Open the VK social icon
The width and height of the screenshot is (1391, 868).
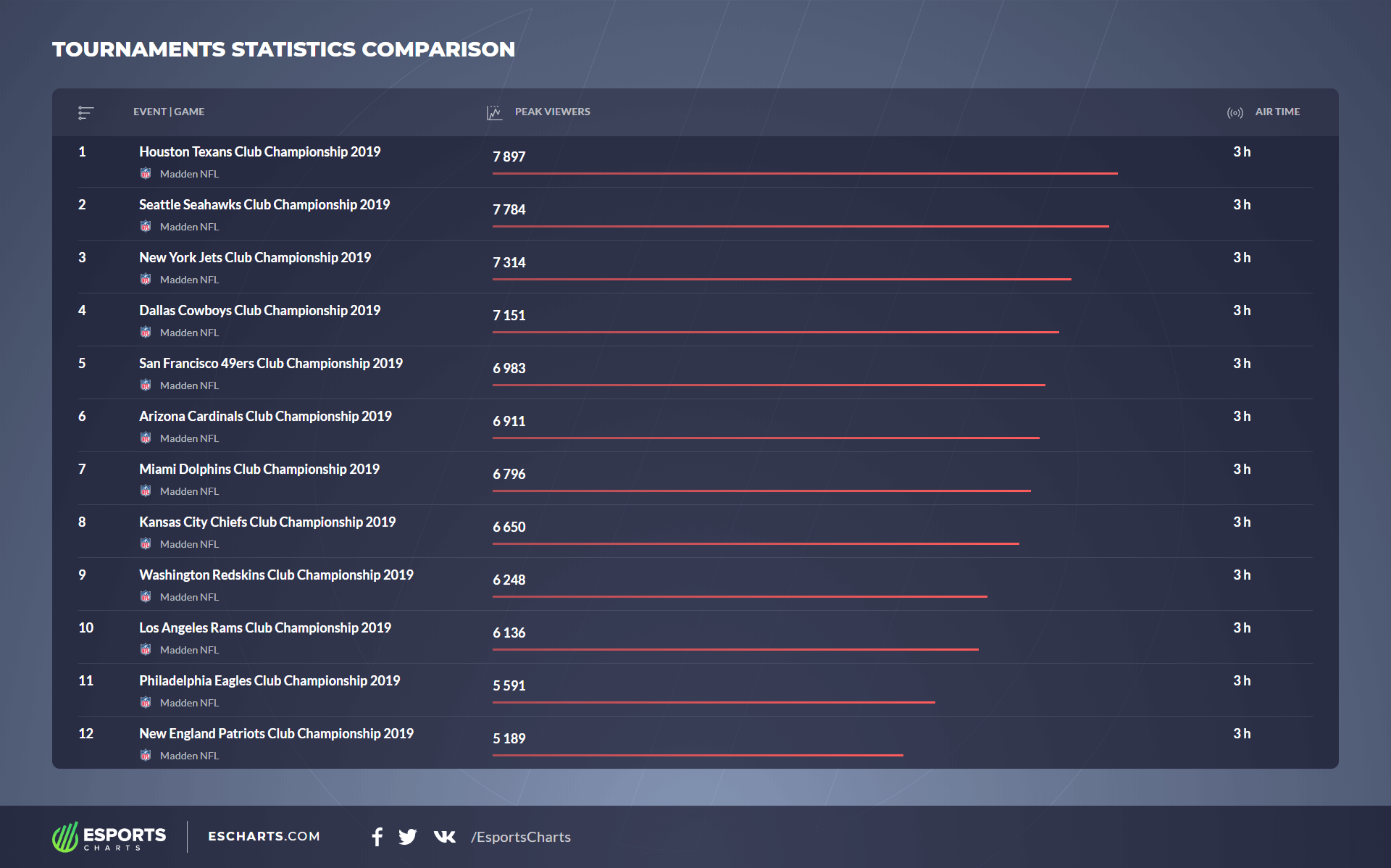coord(444,837)
